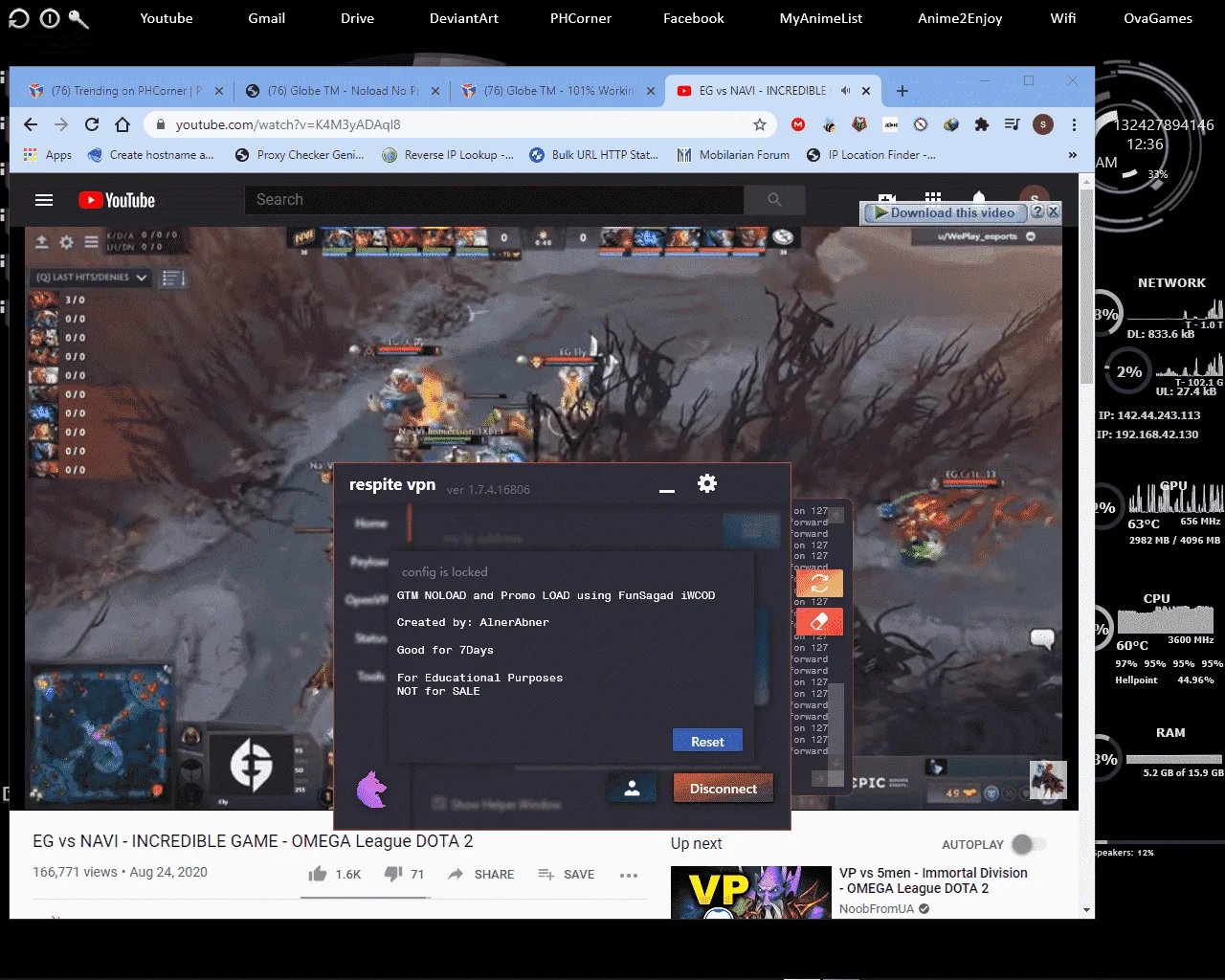Click the red M extension icon in toolbar

point(798,124)
